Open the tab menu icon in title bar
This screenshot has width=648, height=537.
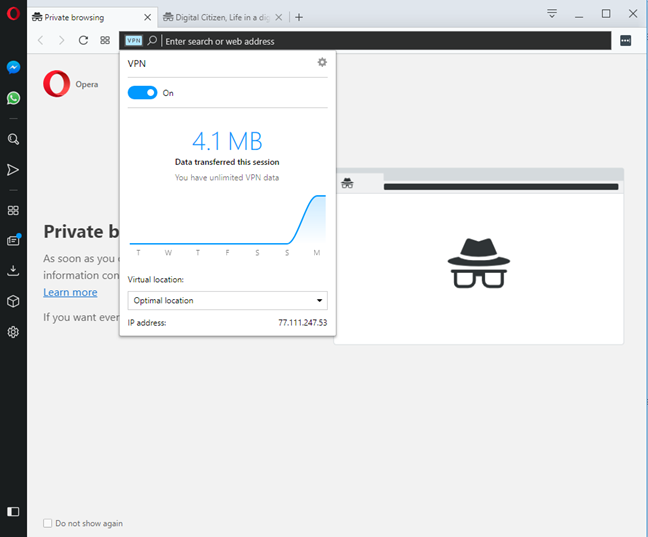coord(552,14)
